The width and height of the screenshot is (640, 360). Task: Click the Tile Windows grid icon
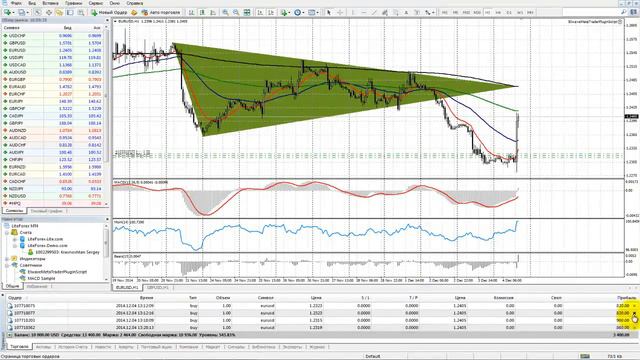click(247, 13)
